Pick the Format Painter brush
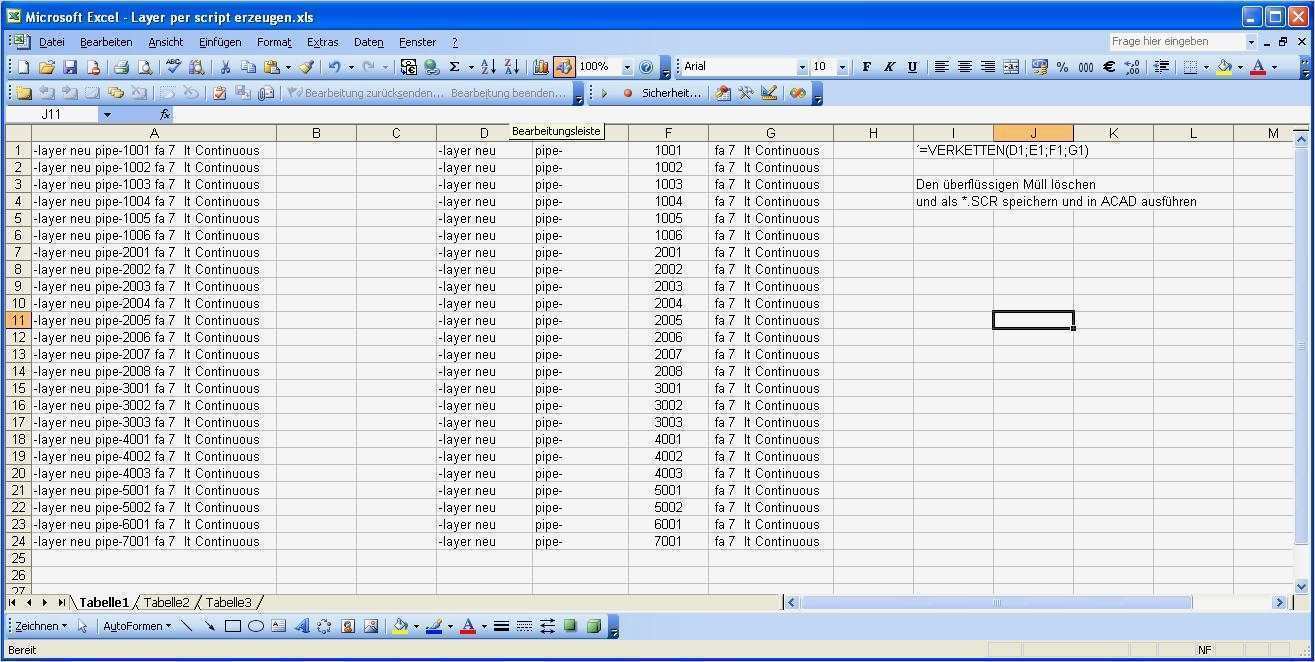This screenshot has height=662, width=1315. (307, 67)
